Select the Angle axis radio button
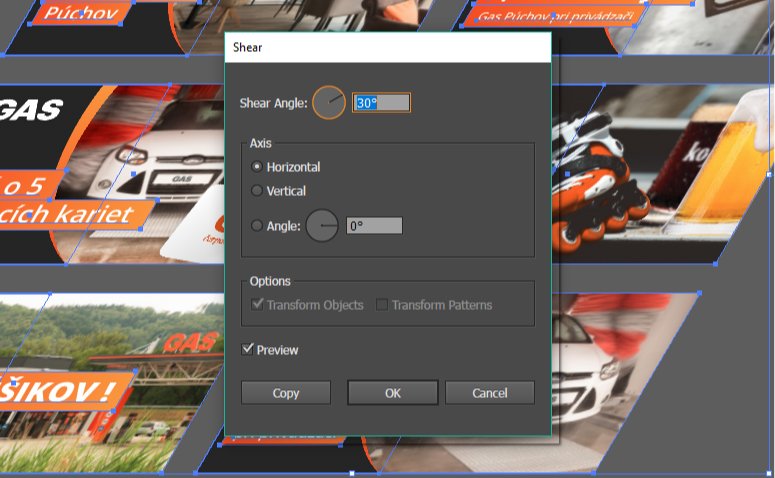Viewport: 775px width, 478px height. 257,226
